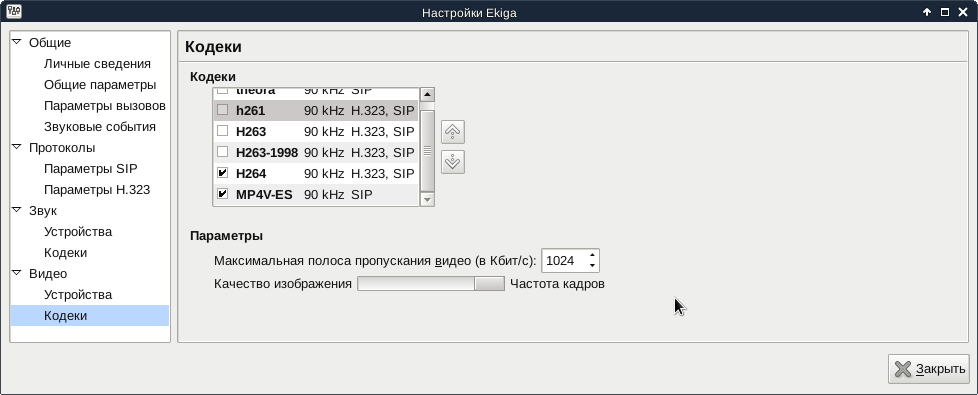Open Звуковые события settings page

click(x=100, y=127)
